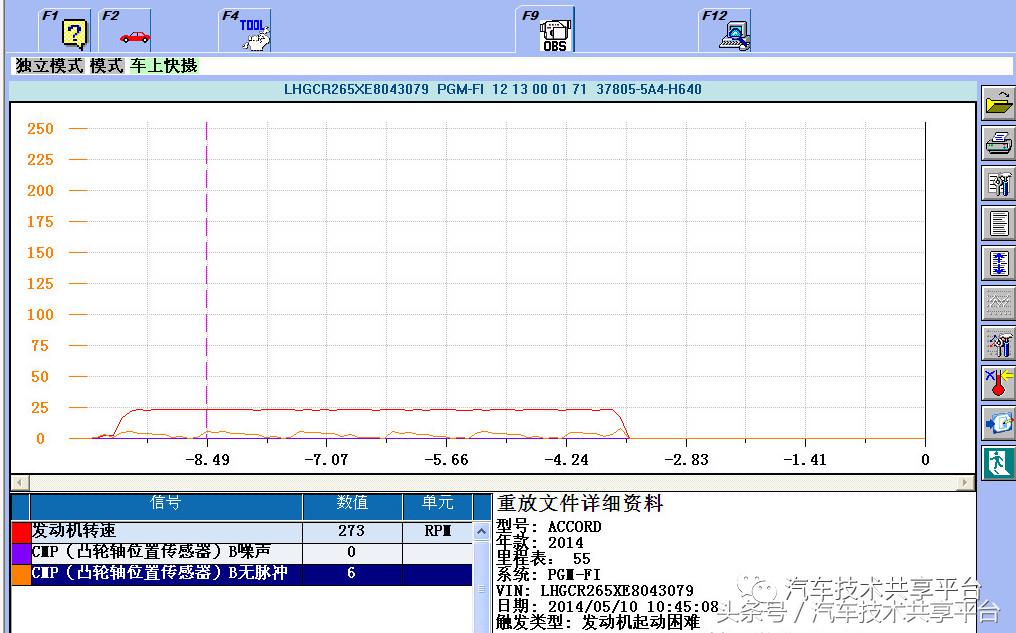1016x633 pixels.
Task: Click the blue arrow export icon
Action: pos(999,423)
